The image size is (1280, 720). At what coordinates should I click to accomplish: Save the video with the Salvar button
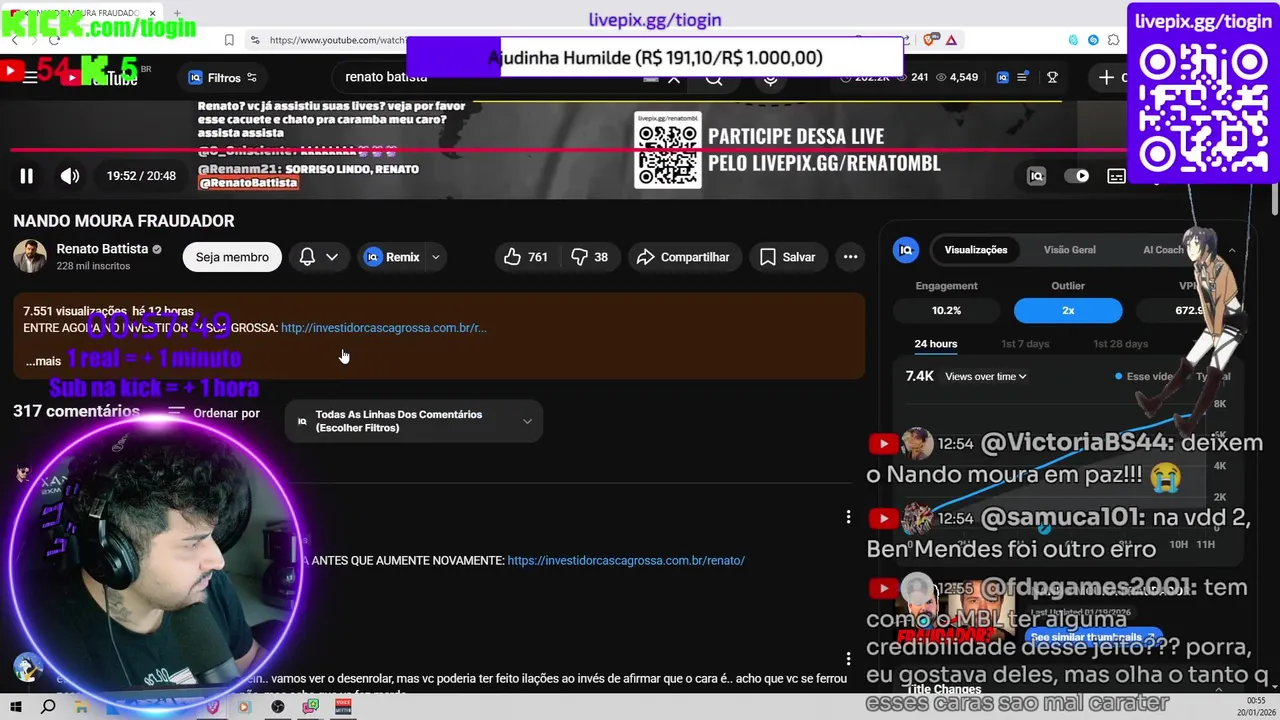(787, 257)
